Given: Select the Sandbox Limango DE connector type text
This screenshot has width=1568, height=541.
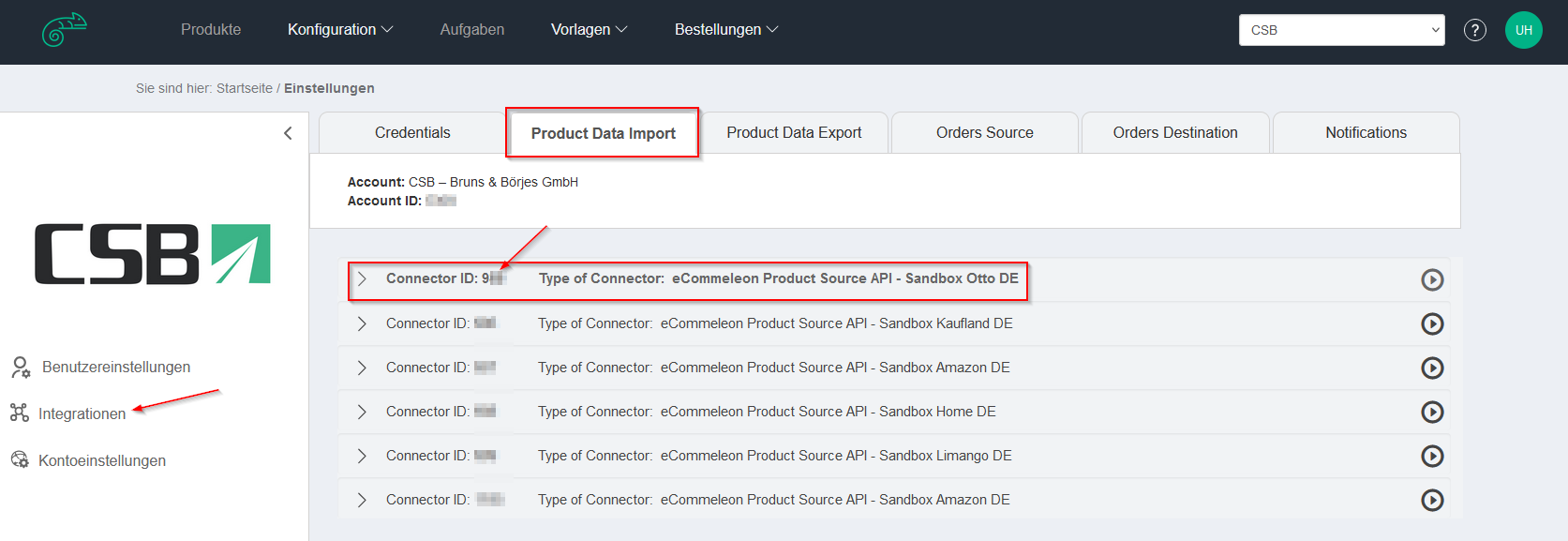Looking at the screenshot, I should [x=775, y=456].
